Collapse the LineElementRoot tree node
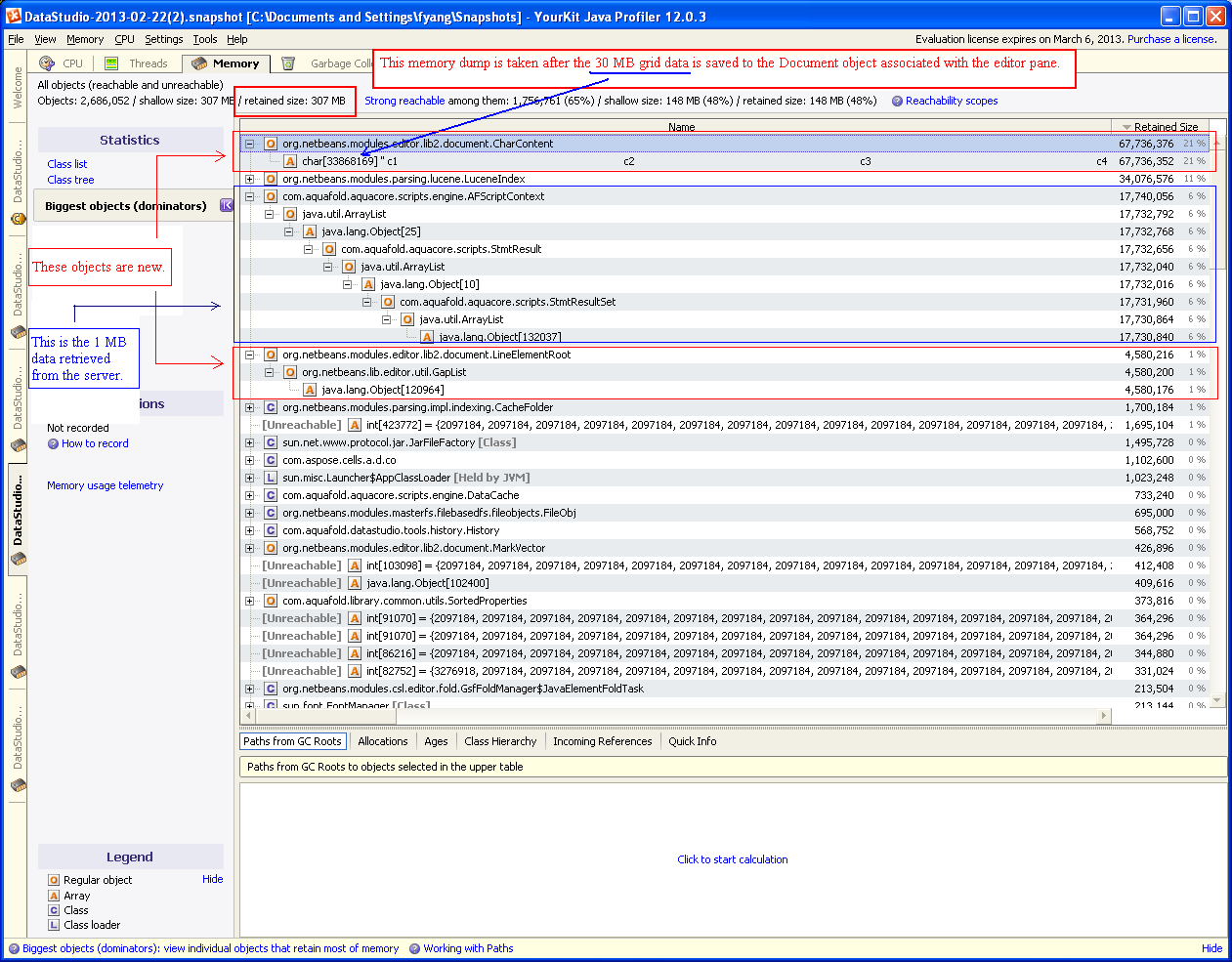This screenshot has height=962, width=1232. 249,355
